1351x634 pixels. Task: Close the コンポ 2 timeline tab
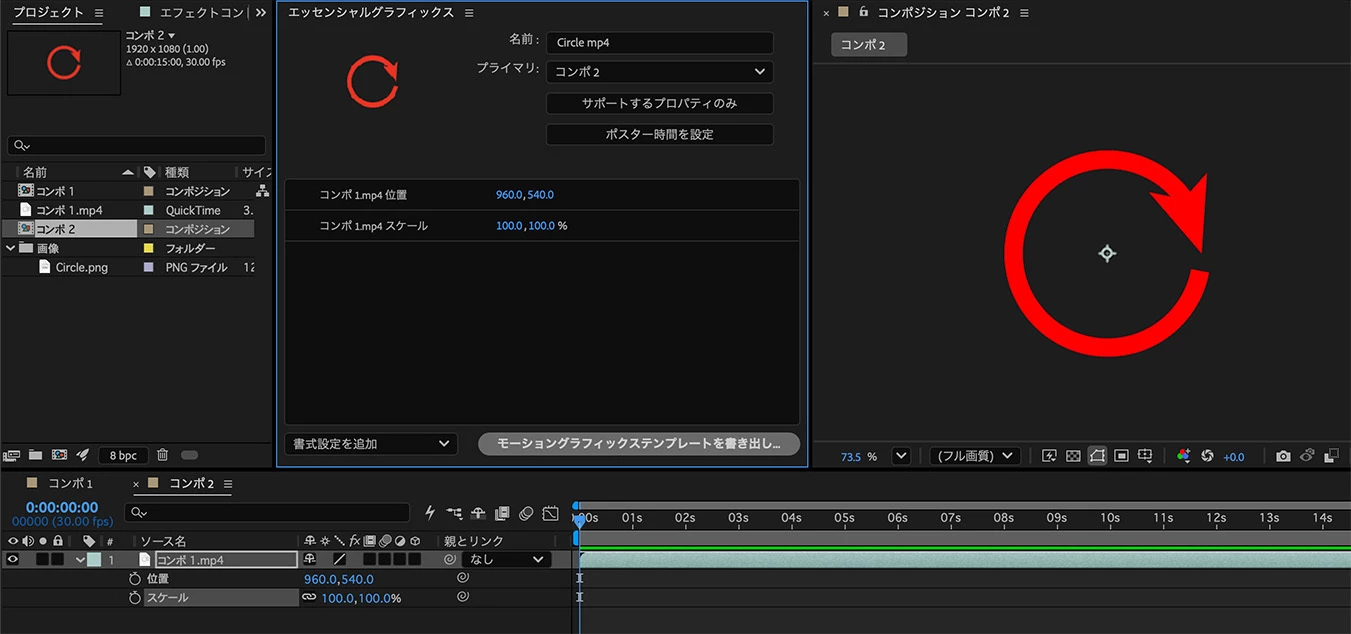[137, 484]
